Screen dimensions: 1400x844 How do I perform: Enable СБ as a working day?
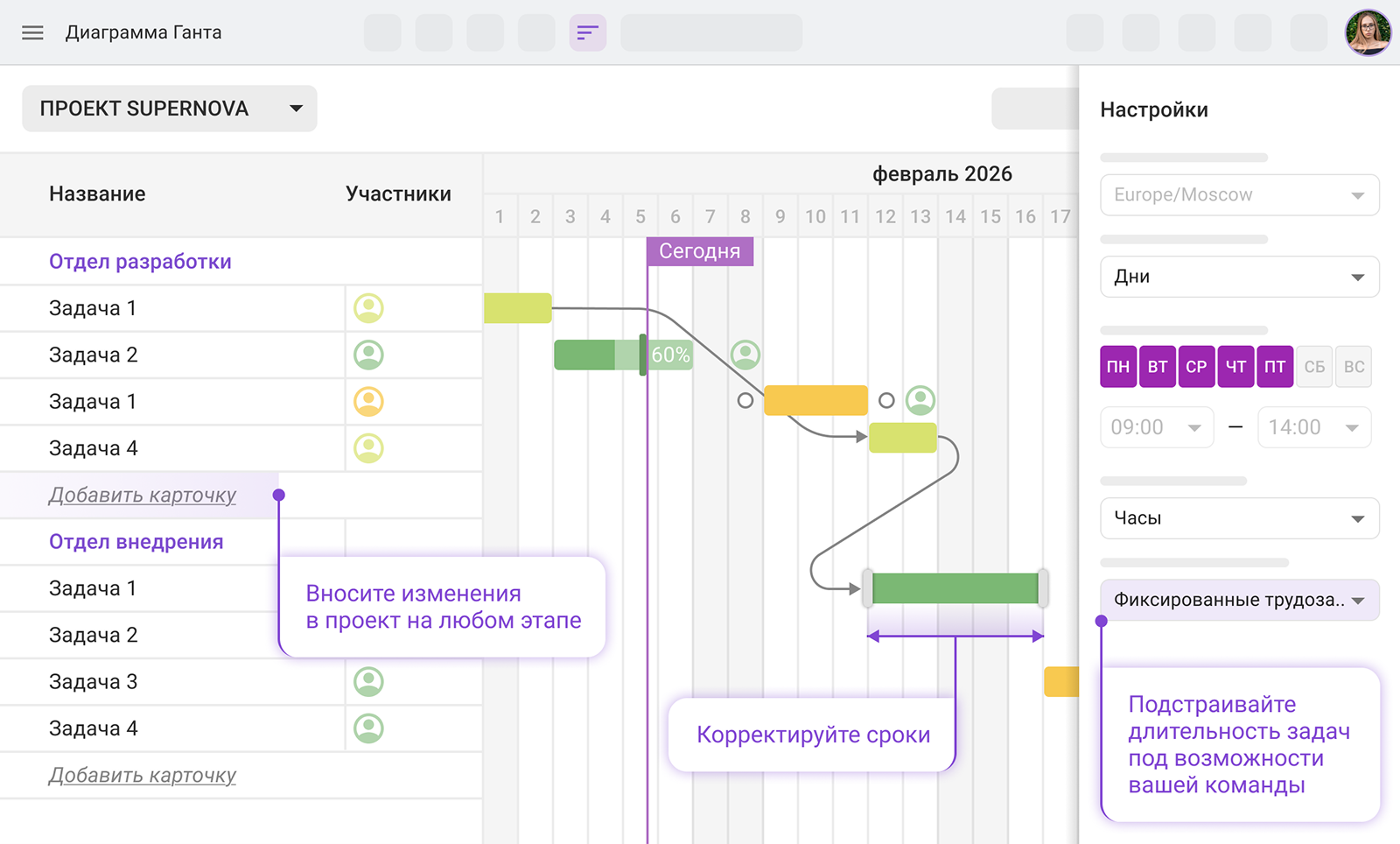click(x=1314, y=367)
